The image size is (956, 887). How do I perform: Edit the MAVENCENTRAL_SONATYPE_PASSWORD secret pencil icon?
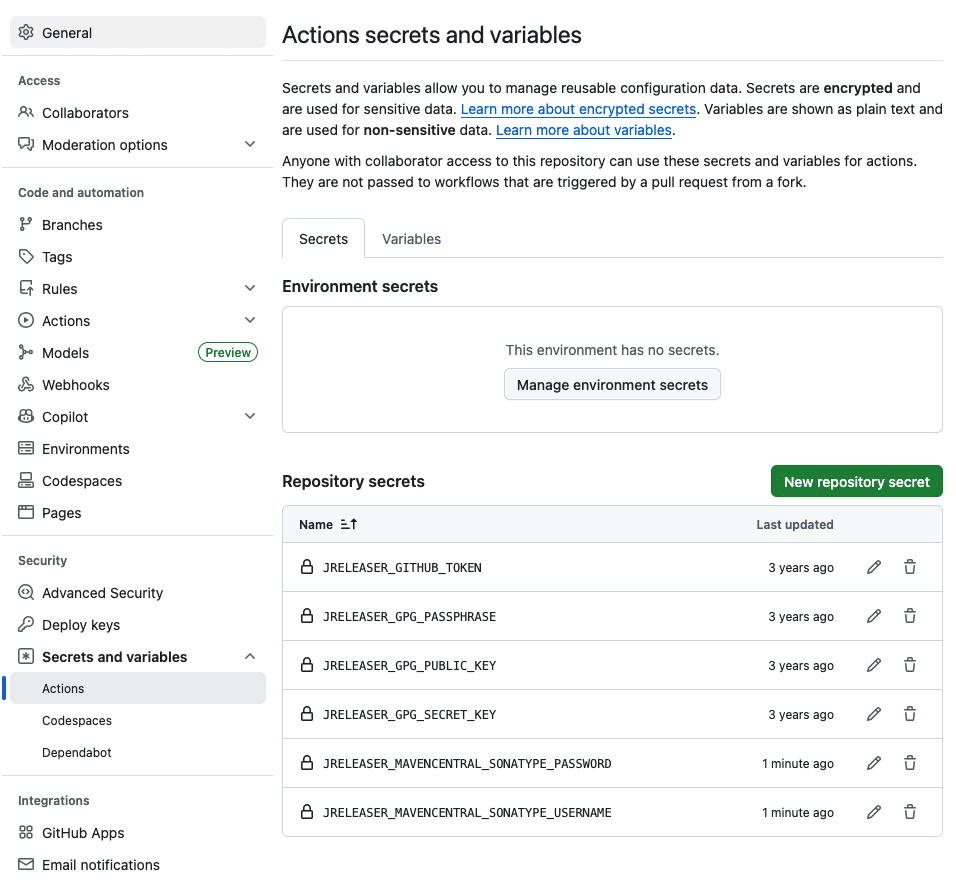click(x=874, y=763)
